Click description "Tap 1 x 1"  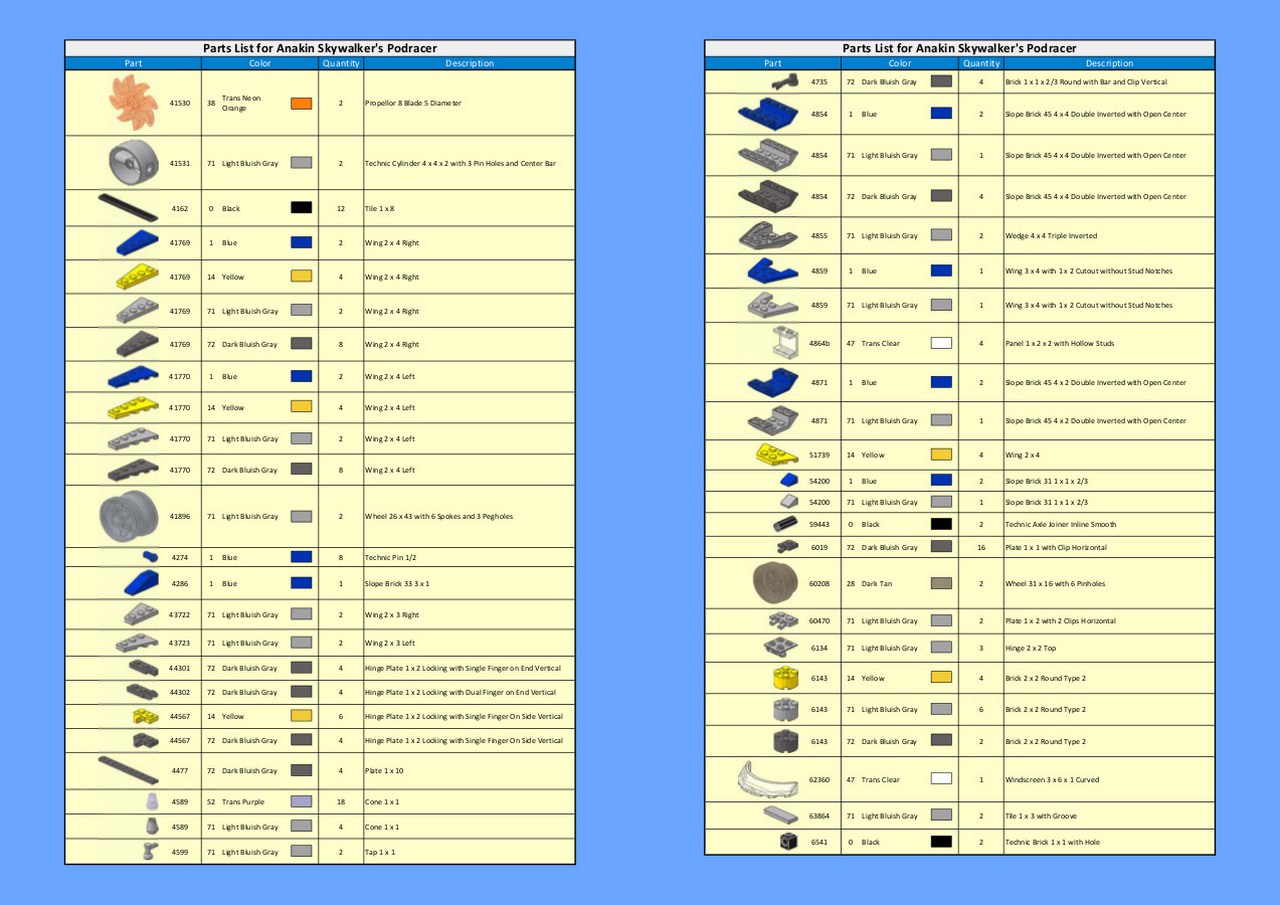tap(380, 852)
